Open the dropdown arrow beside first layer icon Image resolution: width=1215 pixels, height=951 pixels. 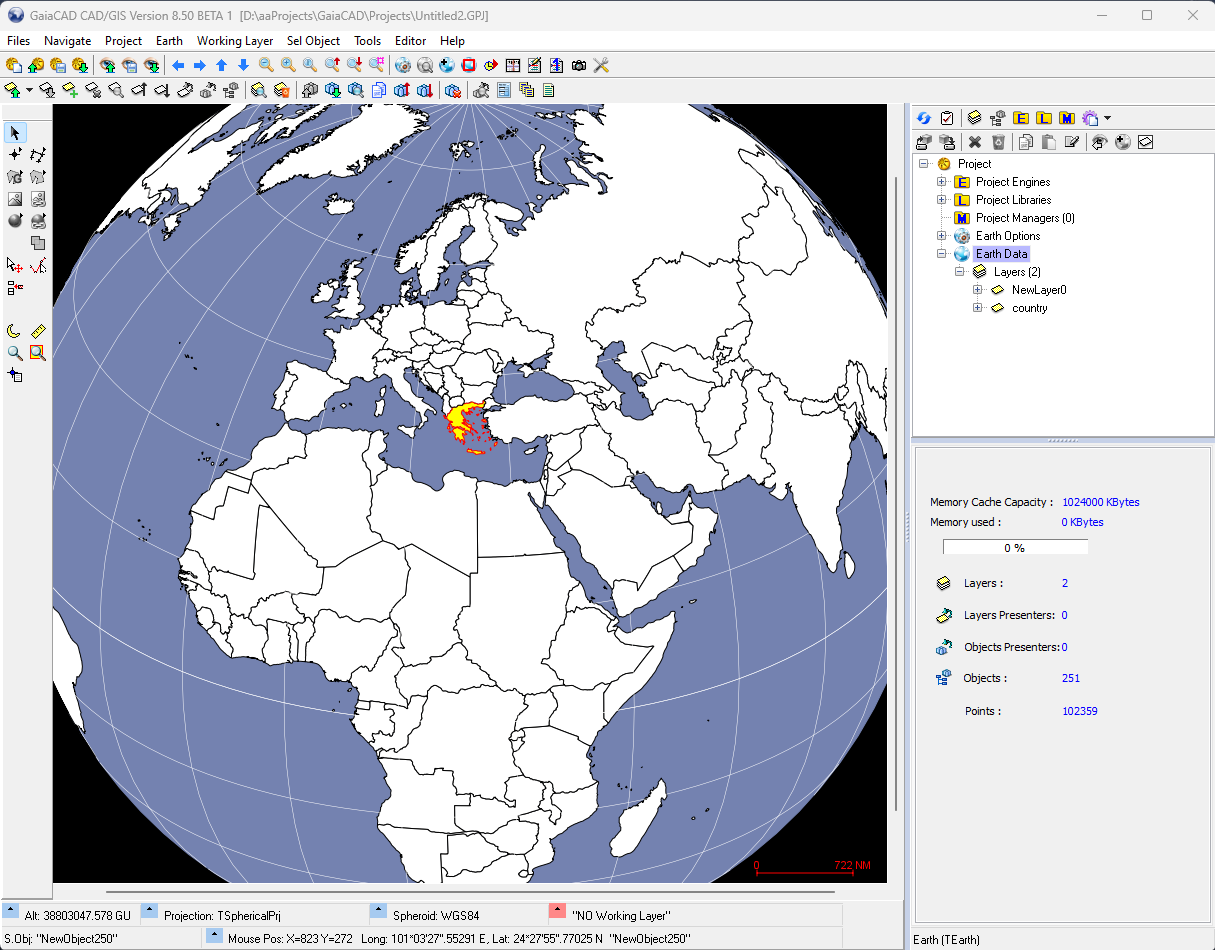(30, 90)
